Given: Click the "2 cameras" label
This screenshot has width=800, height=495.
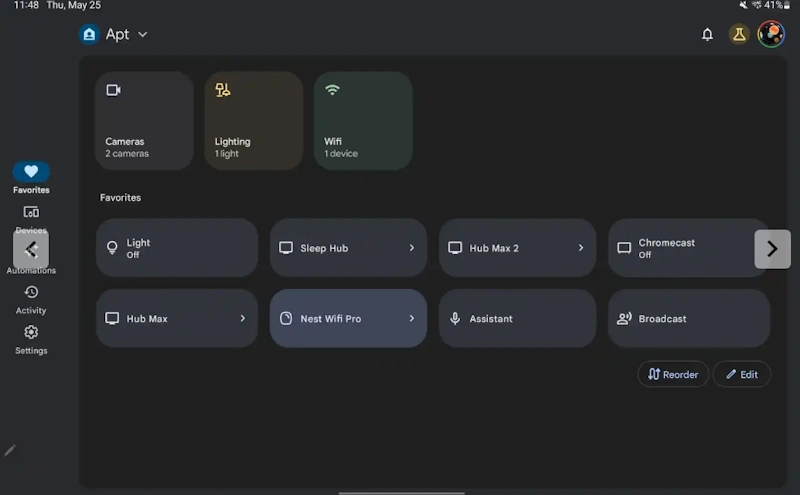Looking at the screenshot, I should click(x=127, y=154).
